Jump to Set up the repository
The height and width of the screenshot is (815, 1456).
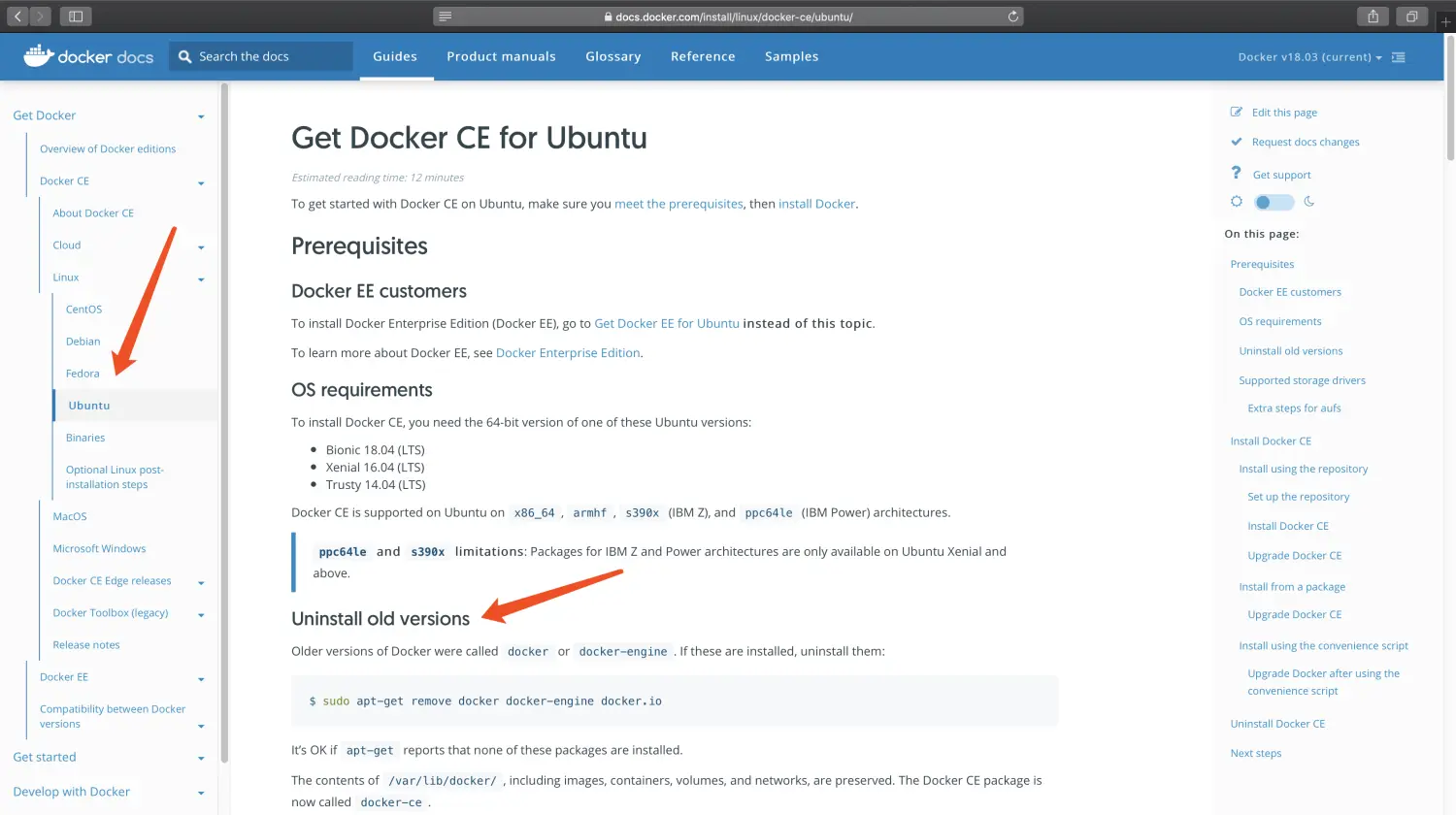[1298, 496]
